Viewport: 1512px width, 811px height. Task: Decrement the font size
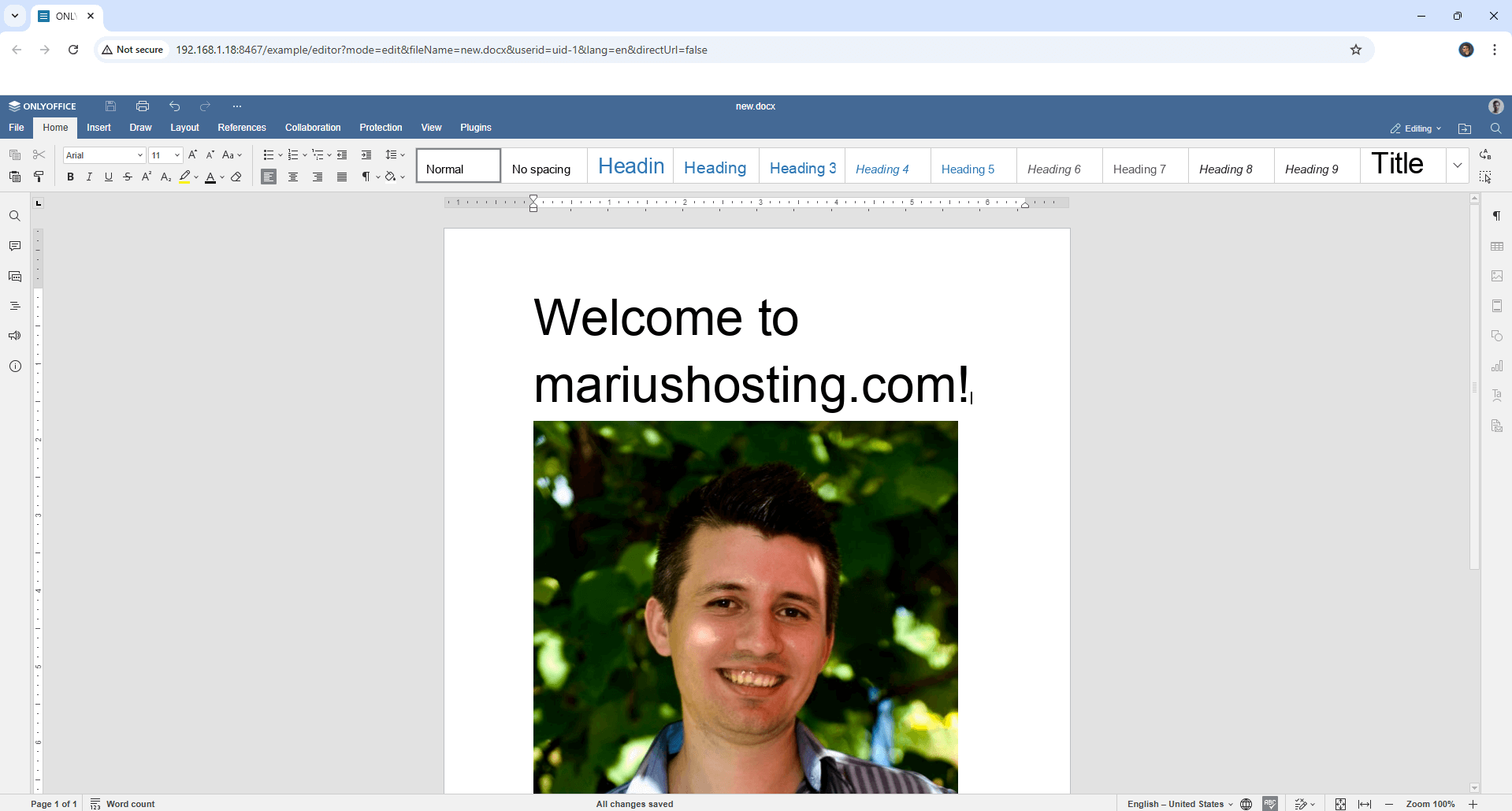(210, 155)
